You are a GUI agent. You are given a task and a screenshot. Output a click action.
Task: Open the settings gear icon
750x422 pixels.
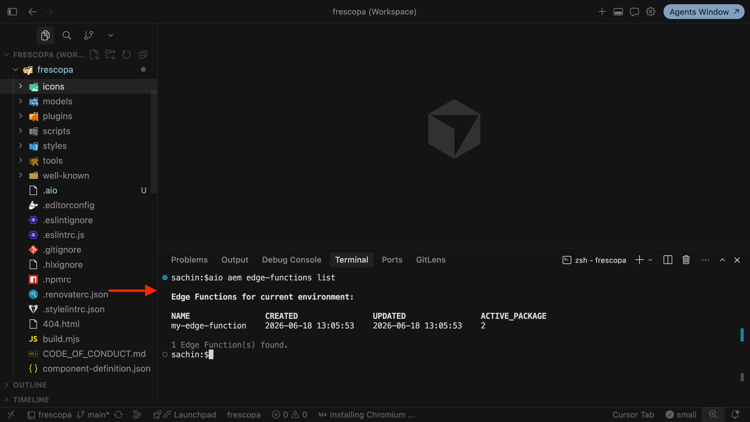(x=651, y=11)
